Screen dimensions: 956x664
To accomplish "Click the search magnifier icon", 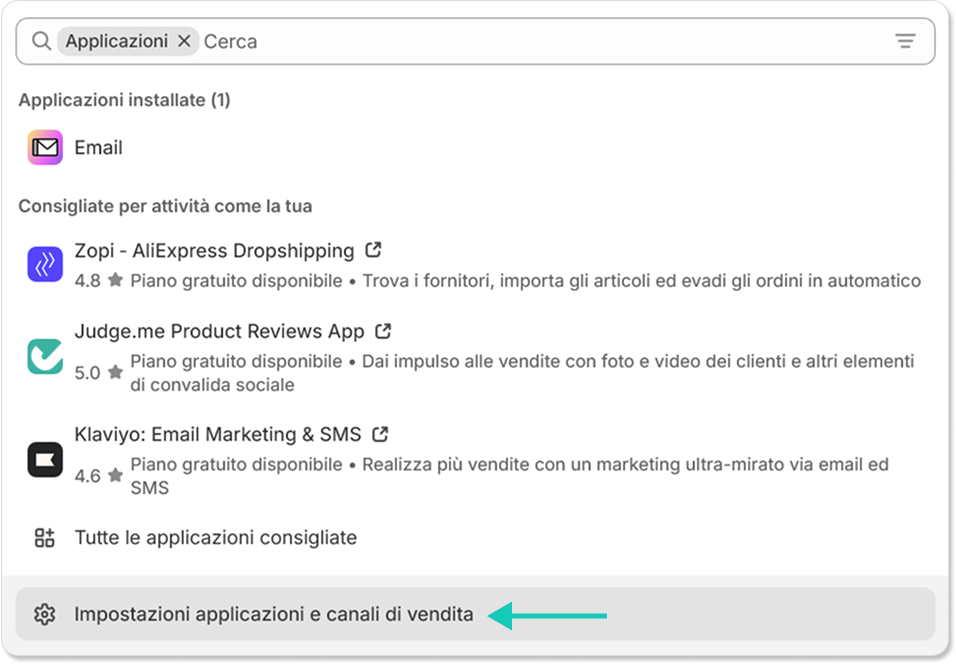I will (41, 41).
